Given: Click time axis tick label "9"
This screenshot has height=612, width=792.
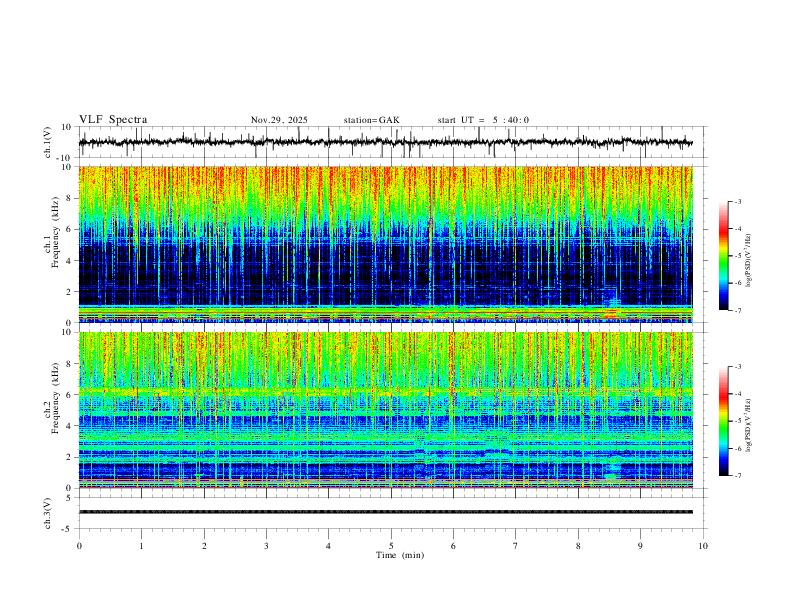Looking at the screenshot, I should [x=640, y=546].
